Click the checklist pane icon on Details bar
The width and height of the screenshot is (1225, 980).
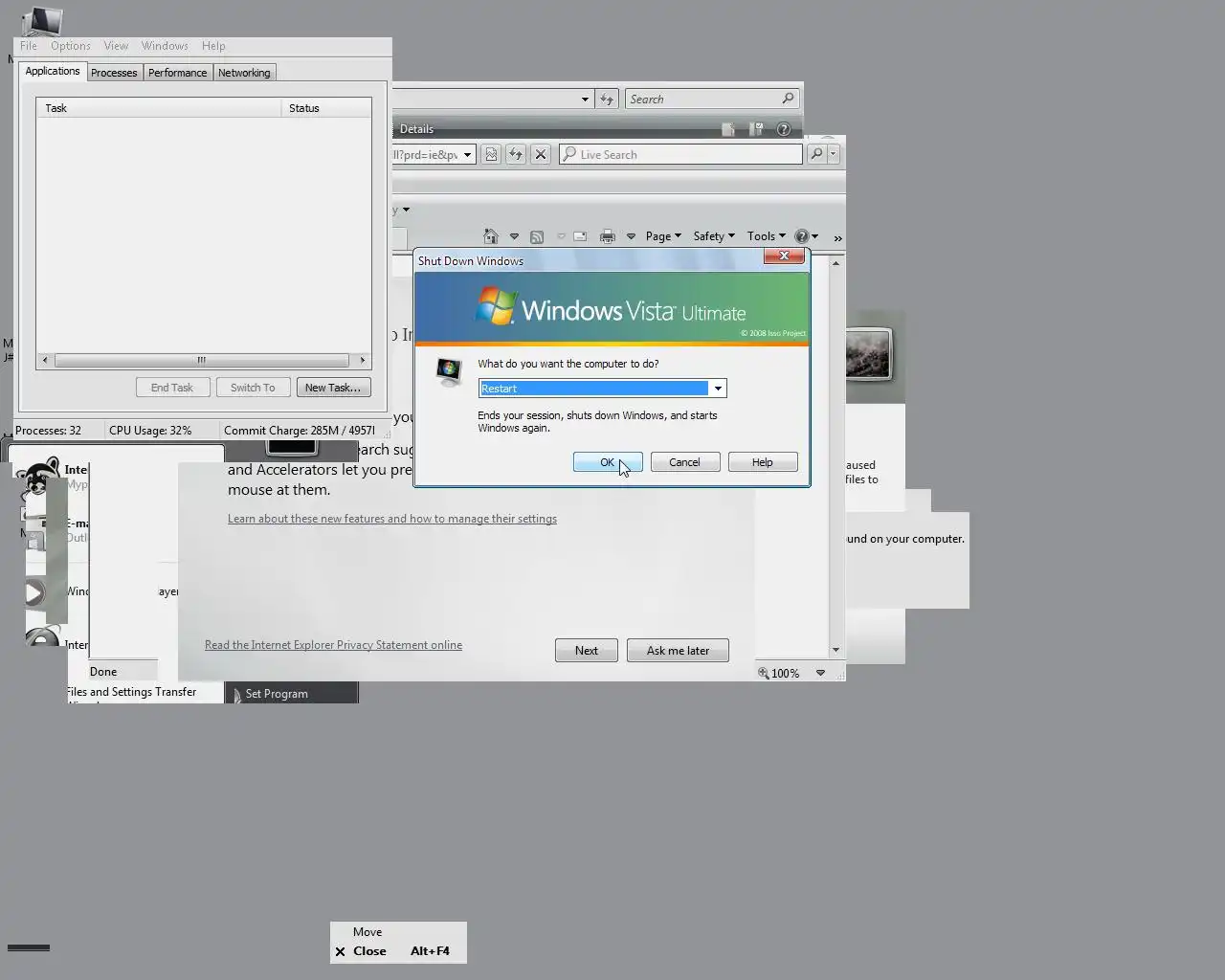[x=756, y=129]
